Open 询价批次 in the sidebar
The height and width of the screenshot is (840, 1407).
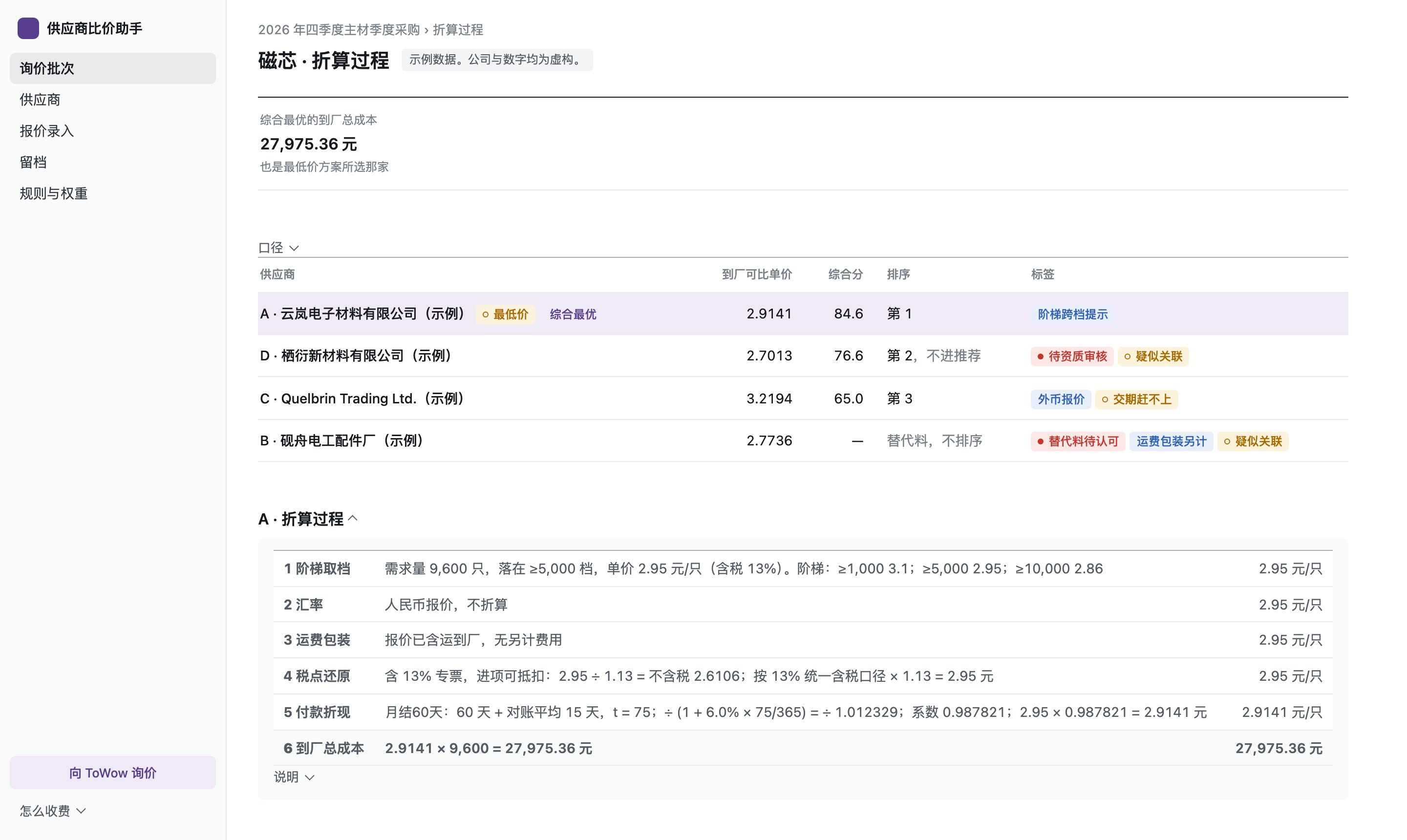tap(113, 68)
